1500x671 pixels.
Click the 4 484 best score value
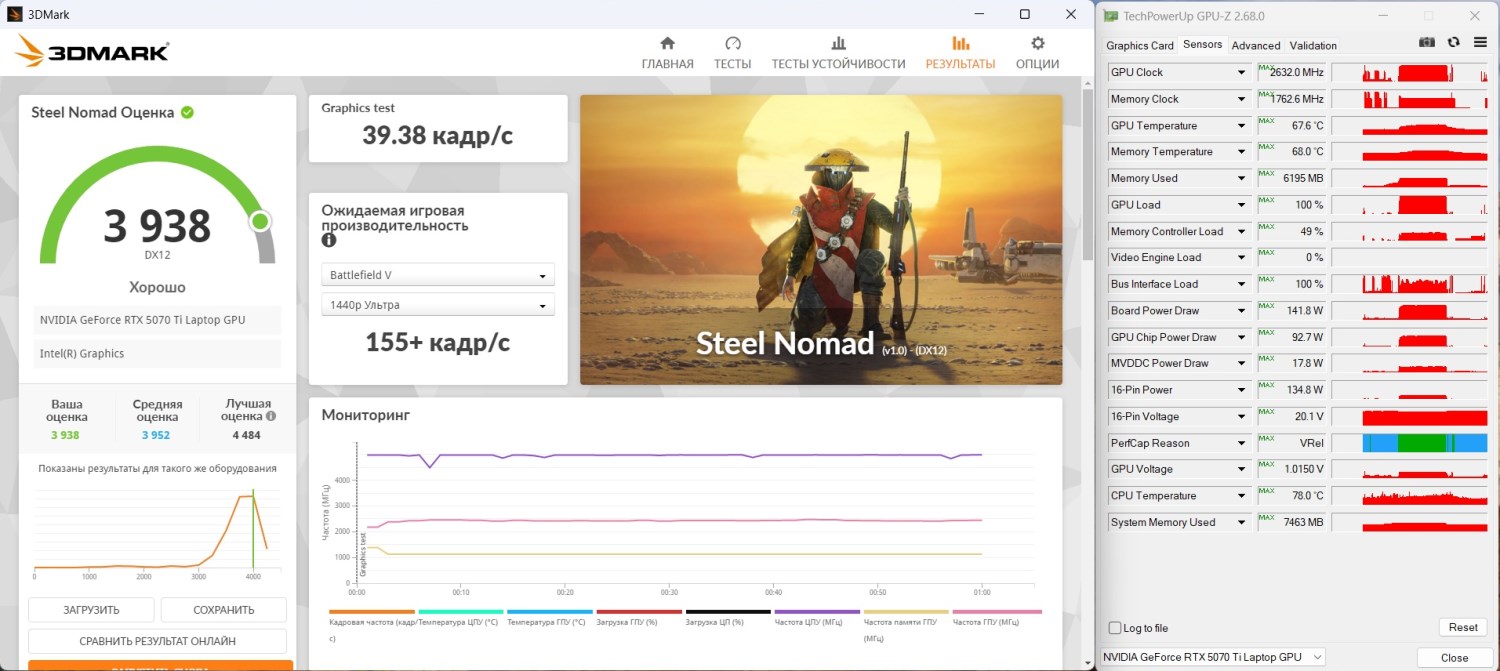pyautogui.click(x=248, y=435)
